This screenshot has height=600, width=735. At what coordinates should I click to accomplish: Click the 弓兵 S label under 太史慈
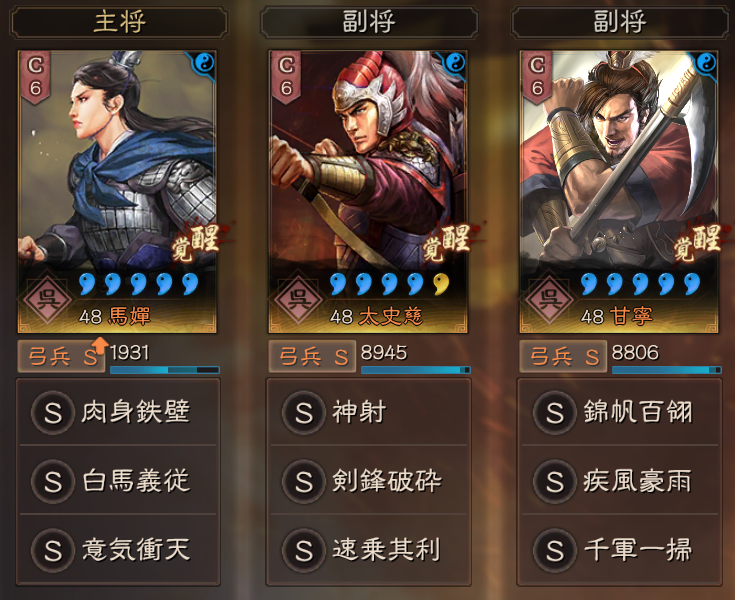(312, 357)
